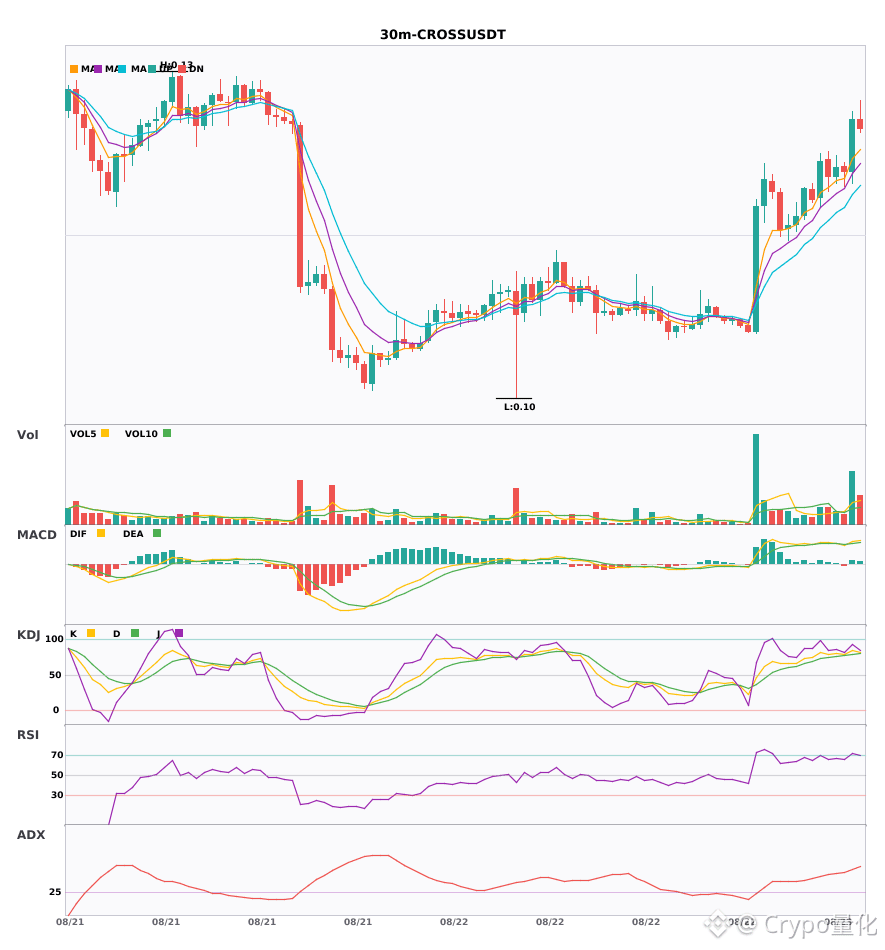Click the green DEA legend swatch
Screen dimensions: 885x950
pyautogui.click(x=157, y=533)
